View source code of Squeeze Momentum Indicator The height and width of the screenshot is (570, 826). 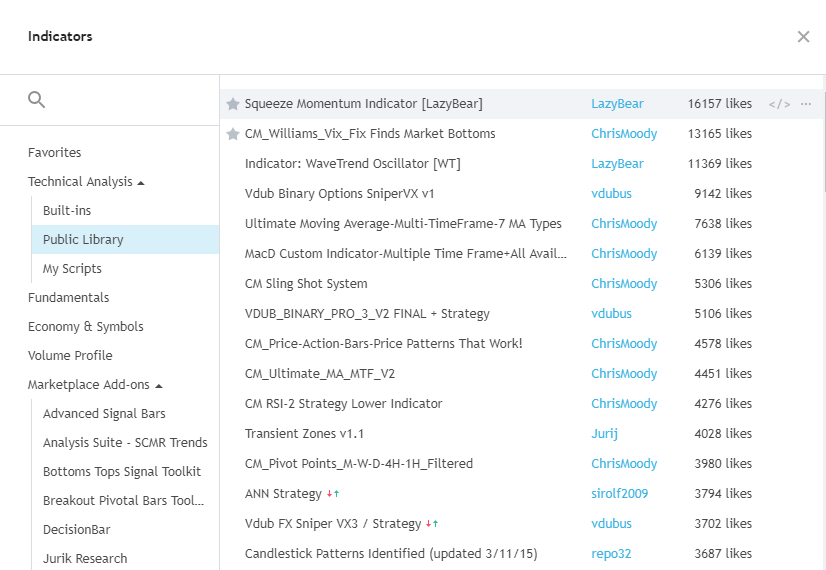pyautogui.click(x=779, y=104)
